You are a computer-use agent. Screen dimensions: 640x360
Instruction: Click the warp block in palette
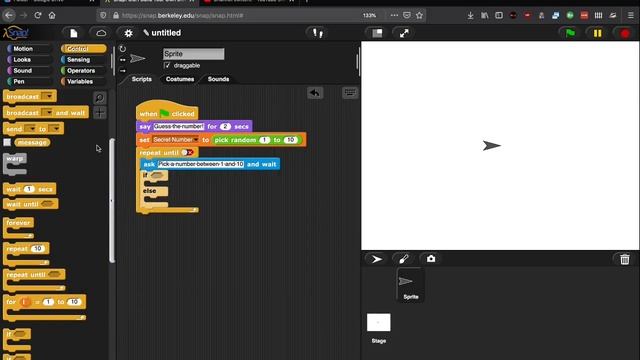point(15,159)
